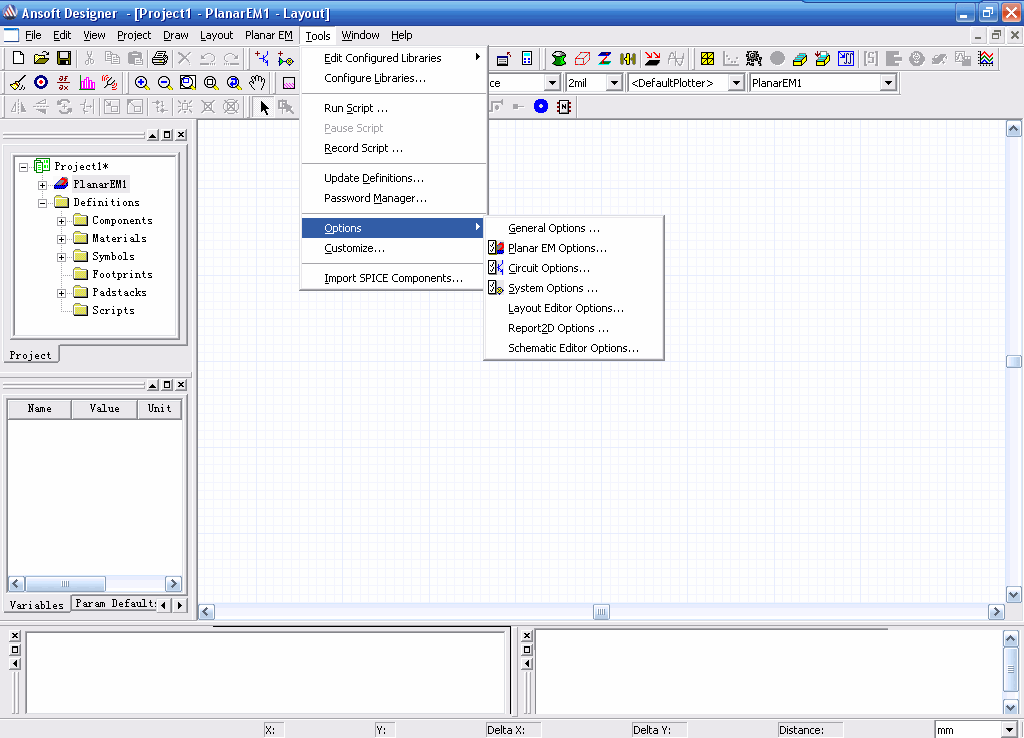Open Password Manager
The height and width of the screenshot is (738, 1024).
tap(393, 198)
